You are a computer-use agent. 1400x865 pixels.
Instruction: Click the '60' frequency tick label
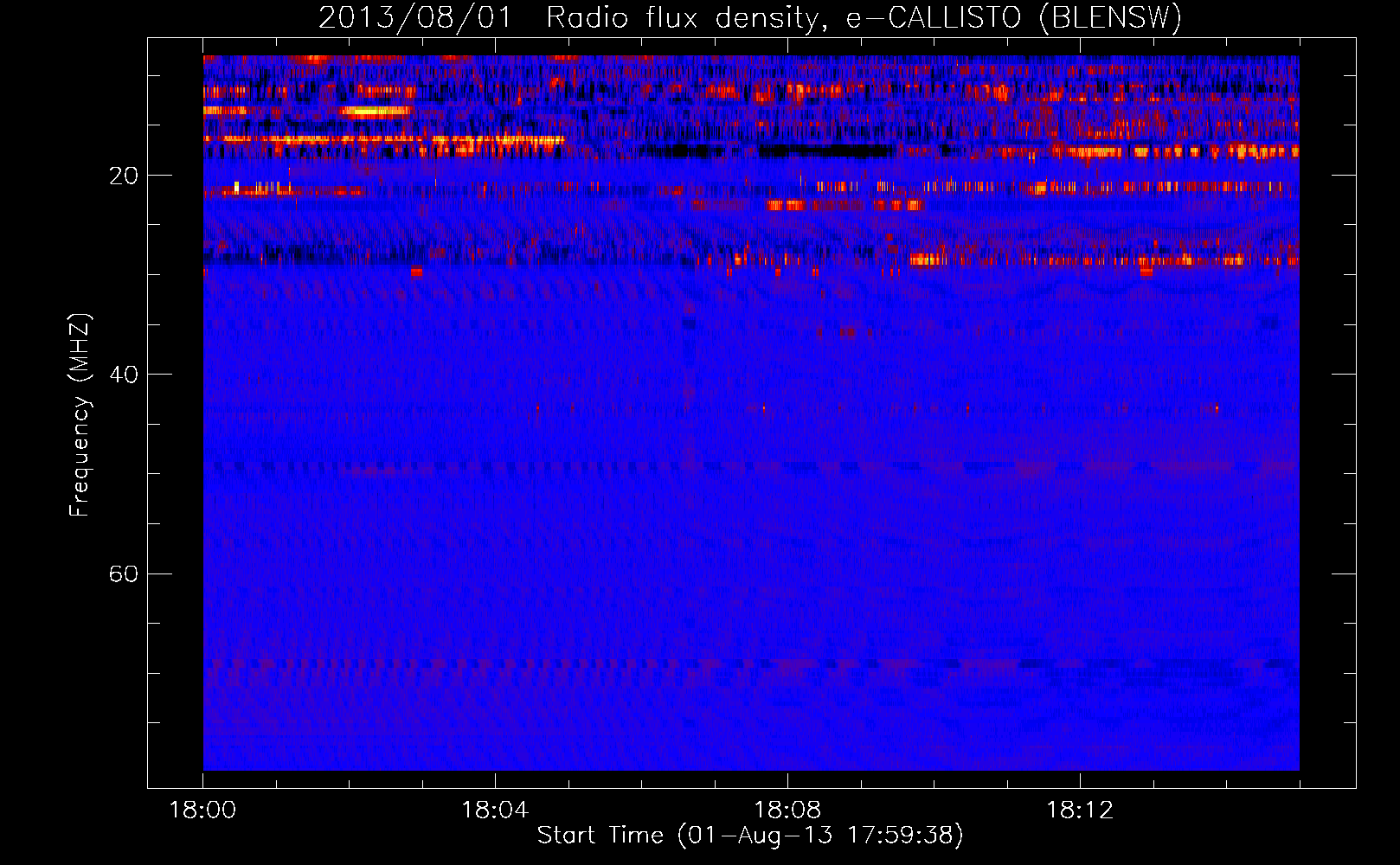tap(124, 574)
